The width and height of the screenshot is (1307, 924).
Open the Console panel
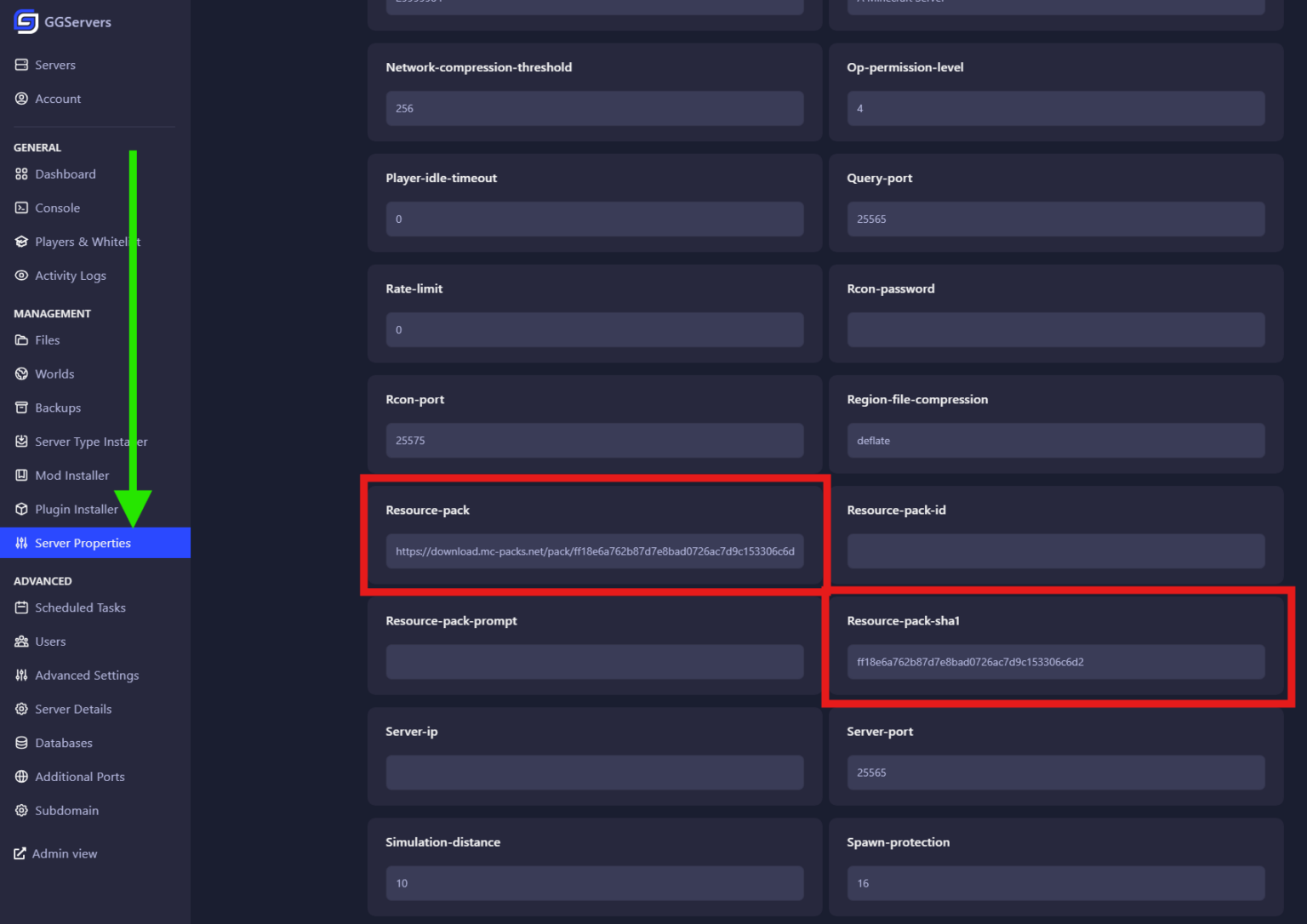(x=57, y=208)
